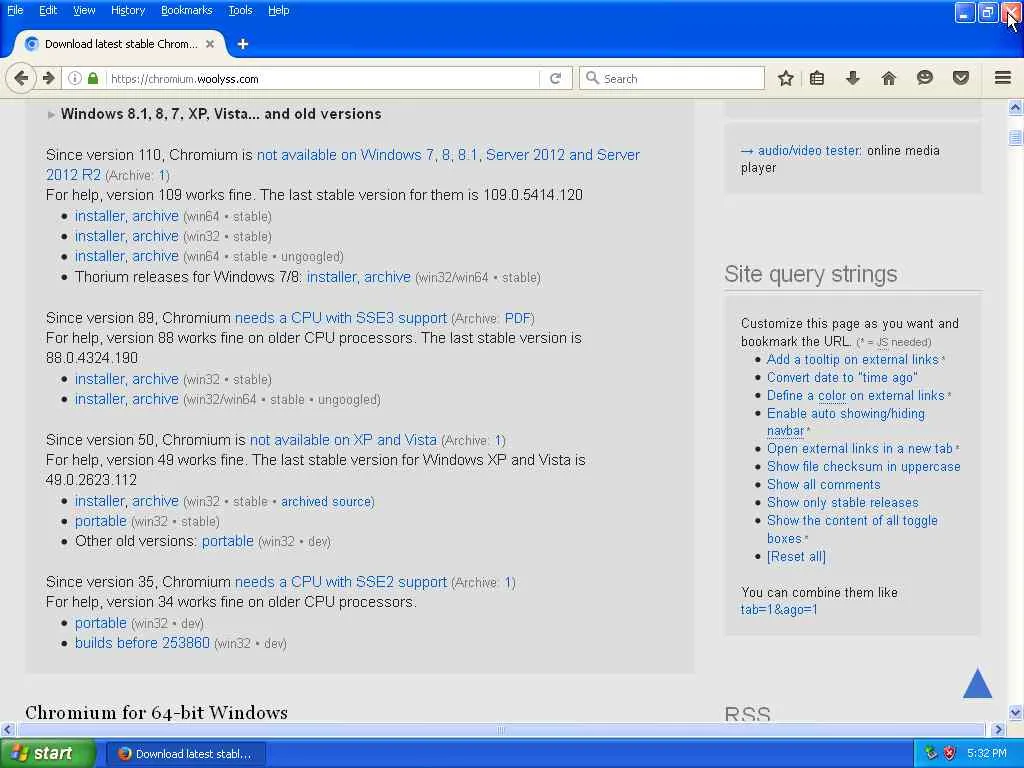Open the chat speech bubble icon
Screen dimensions: 1024x768
click(925, 78)
